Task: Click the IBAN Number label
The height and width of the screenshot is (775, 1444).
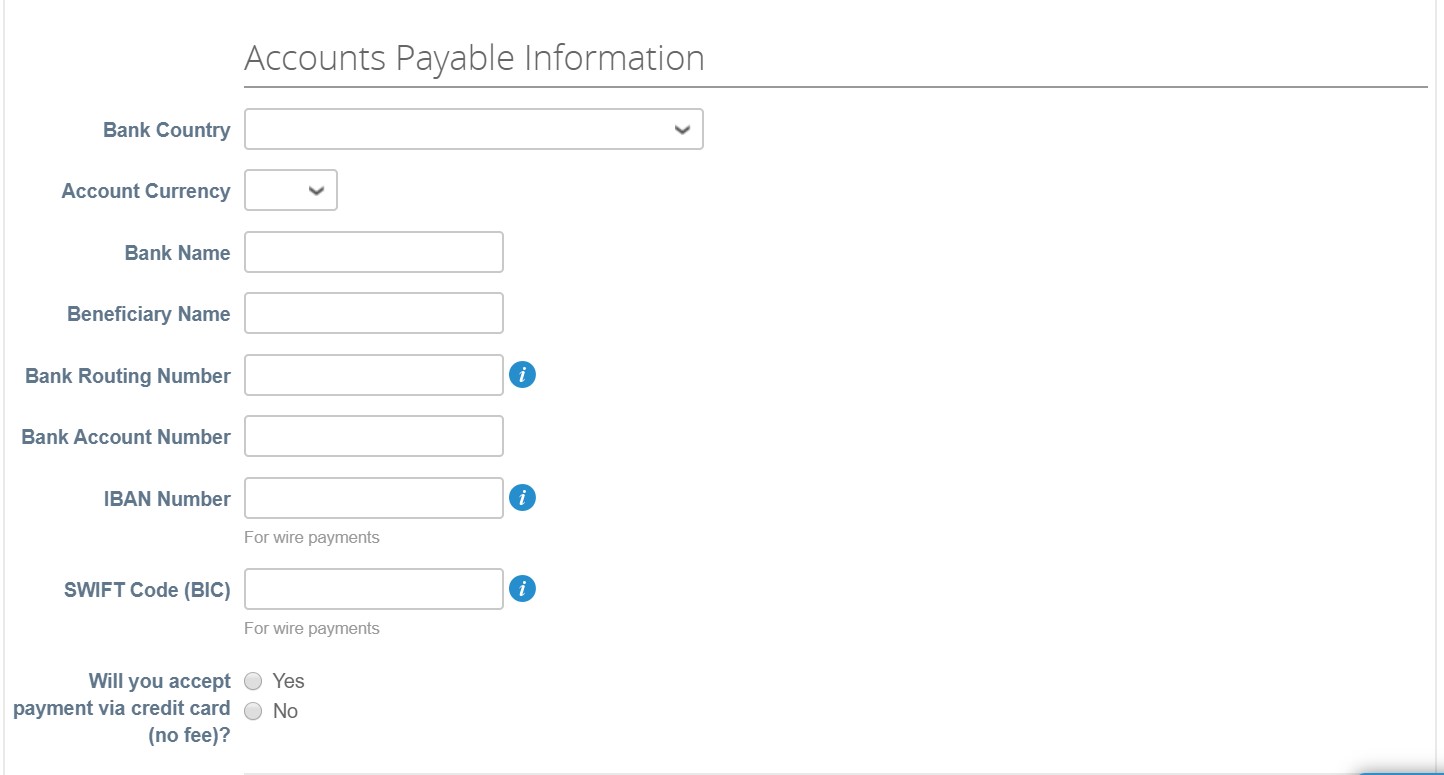Action: click(x=167, y=499)
